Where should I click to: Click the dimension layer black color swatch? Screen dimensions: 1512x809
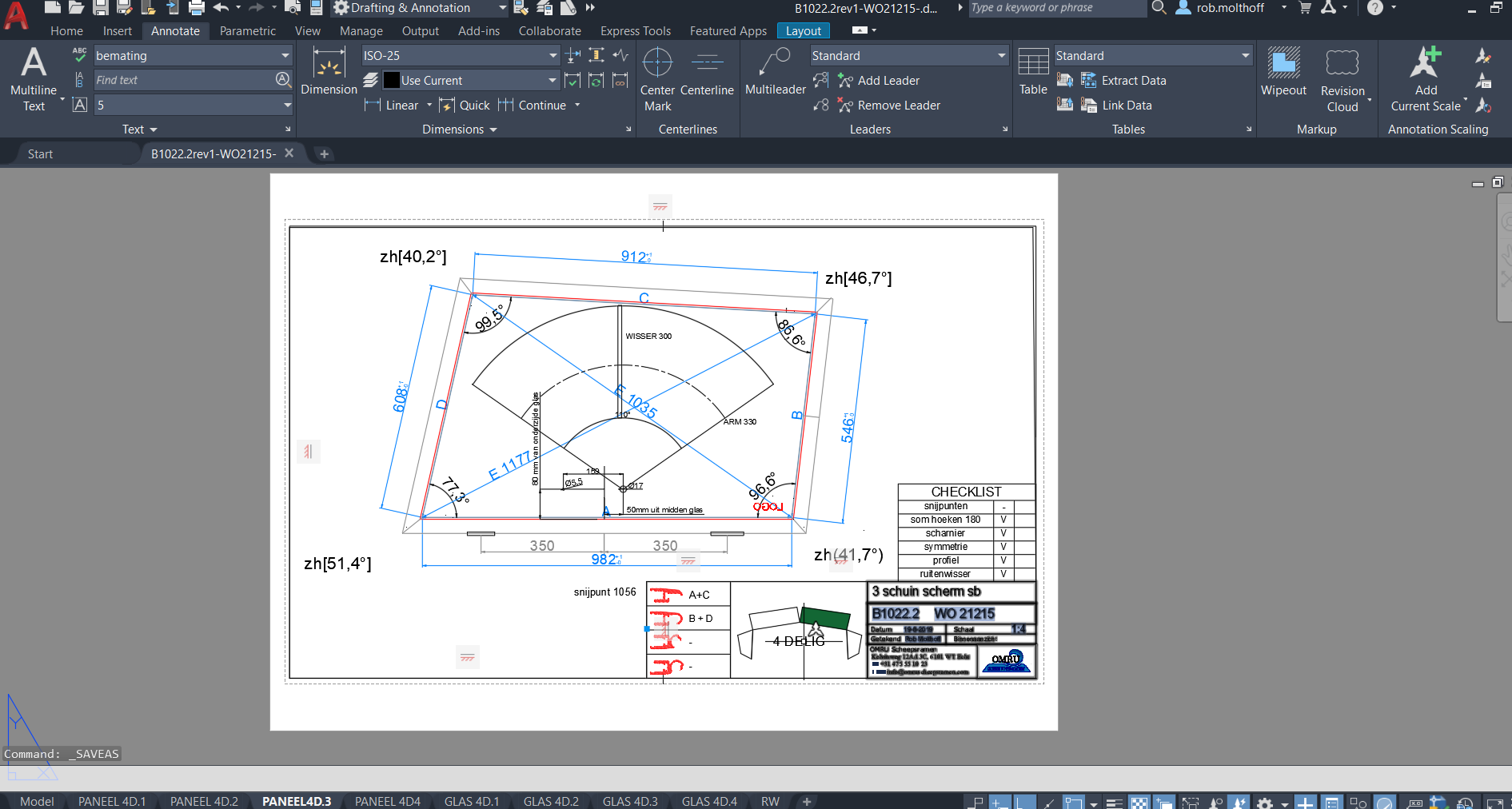[391, 80]
